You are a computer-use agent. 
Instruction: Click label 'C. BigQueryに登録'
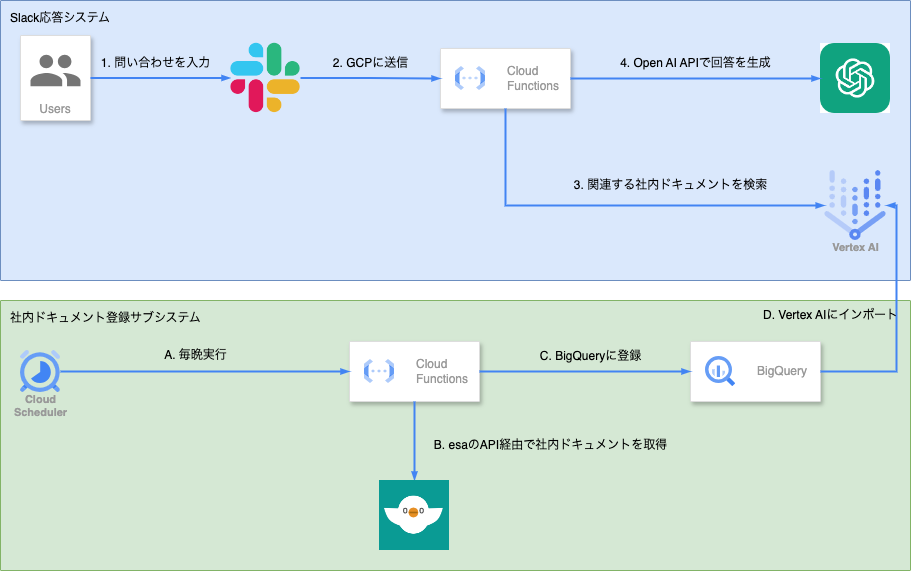click(590, 355)
